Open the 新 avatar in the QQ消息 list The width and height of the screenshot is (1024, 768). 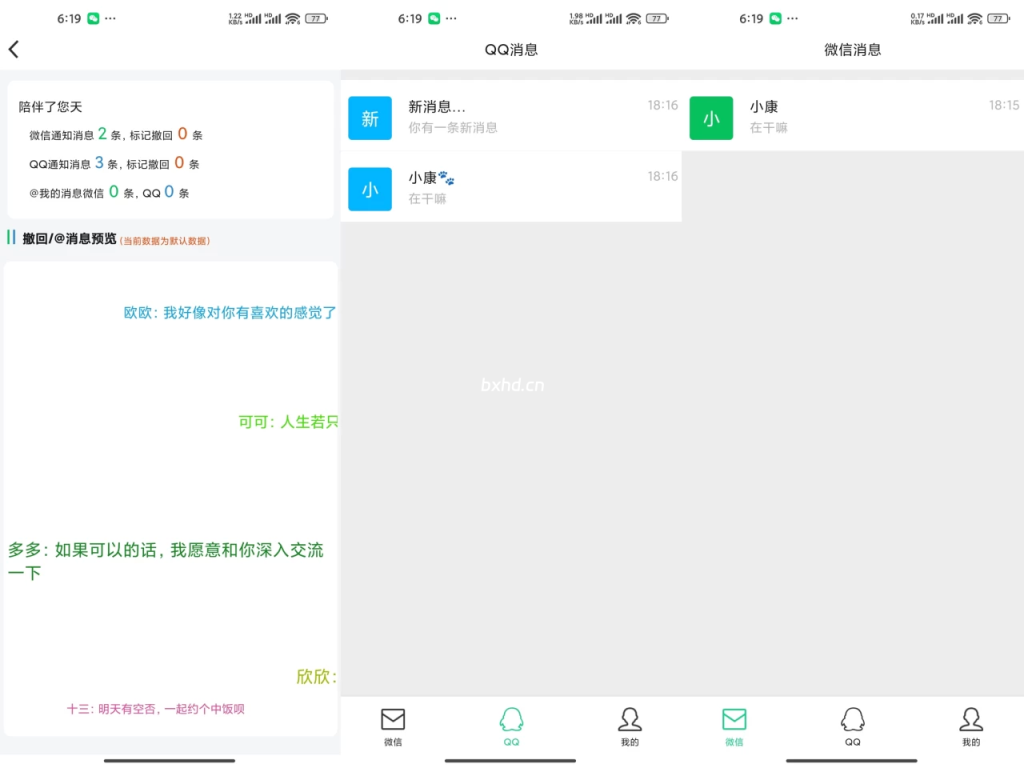(370, 118)
